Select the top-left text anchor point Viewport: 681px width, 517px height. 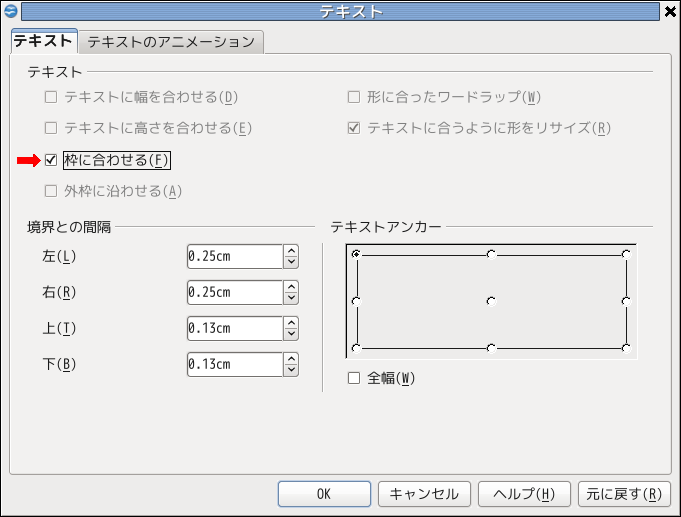[356, 254]
